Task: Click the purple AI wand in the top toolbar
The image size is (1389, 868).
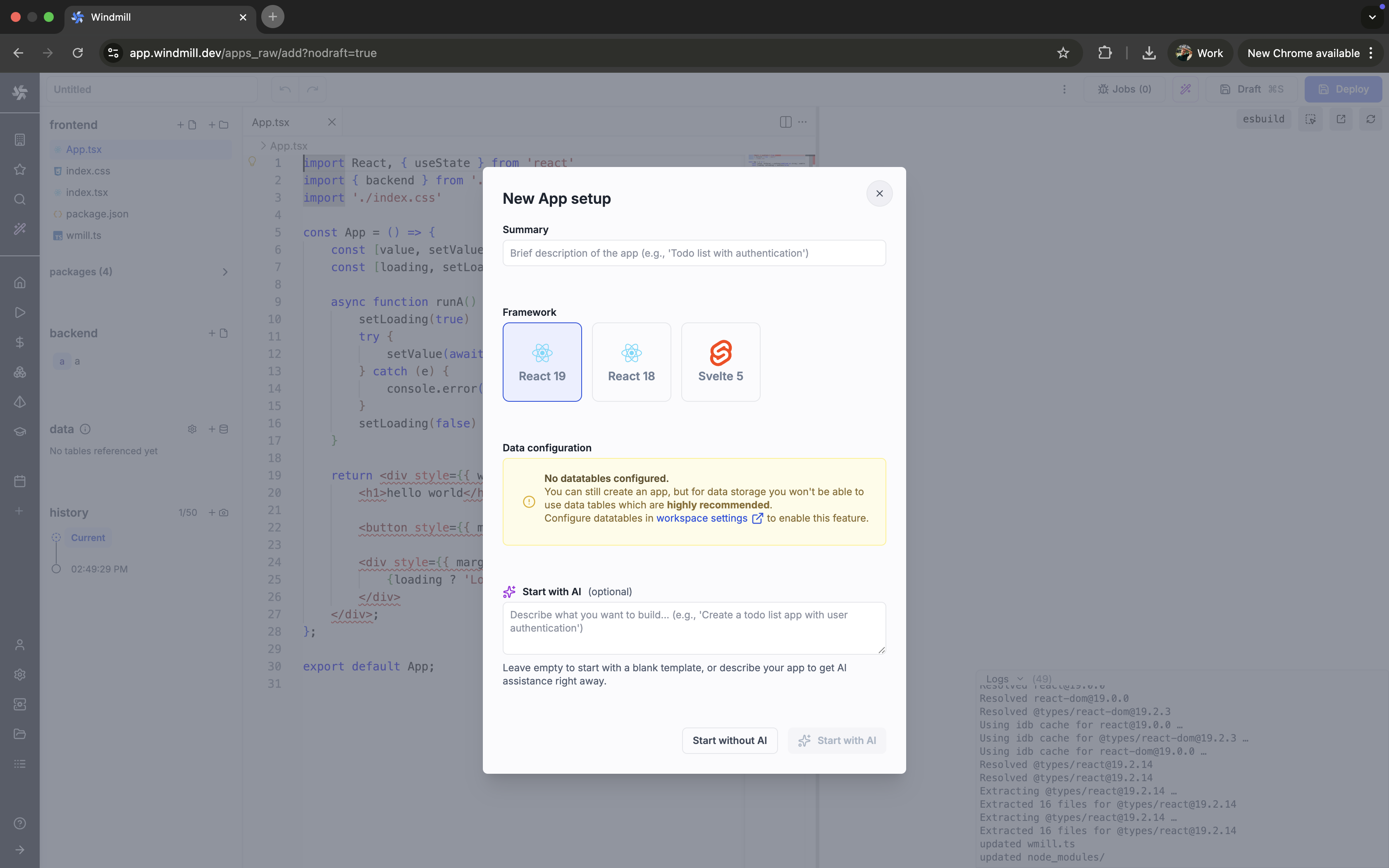Action: 1185,89
